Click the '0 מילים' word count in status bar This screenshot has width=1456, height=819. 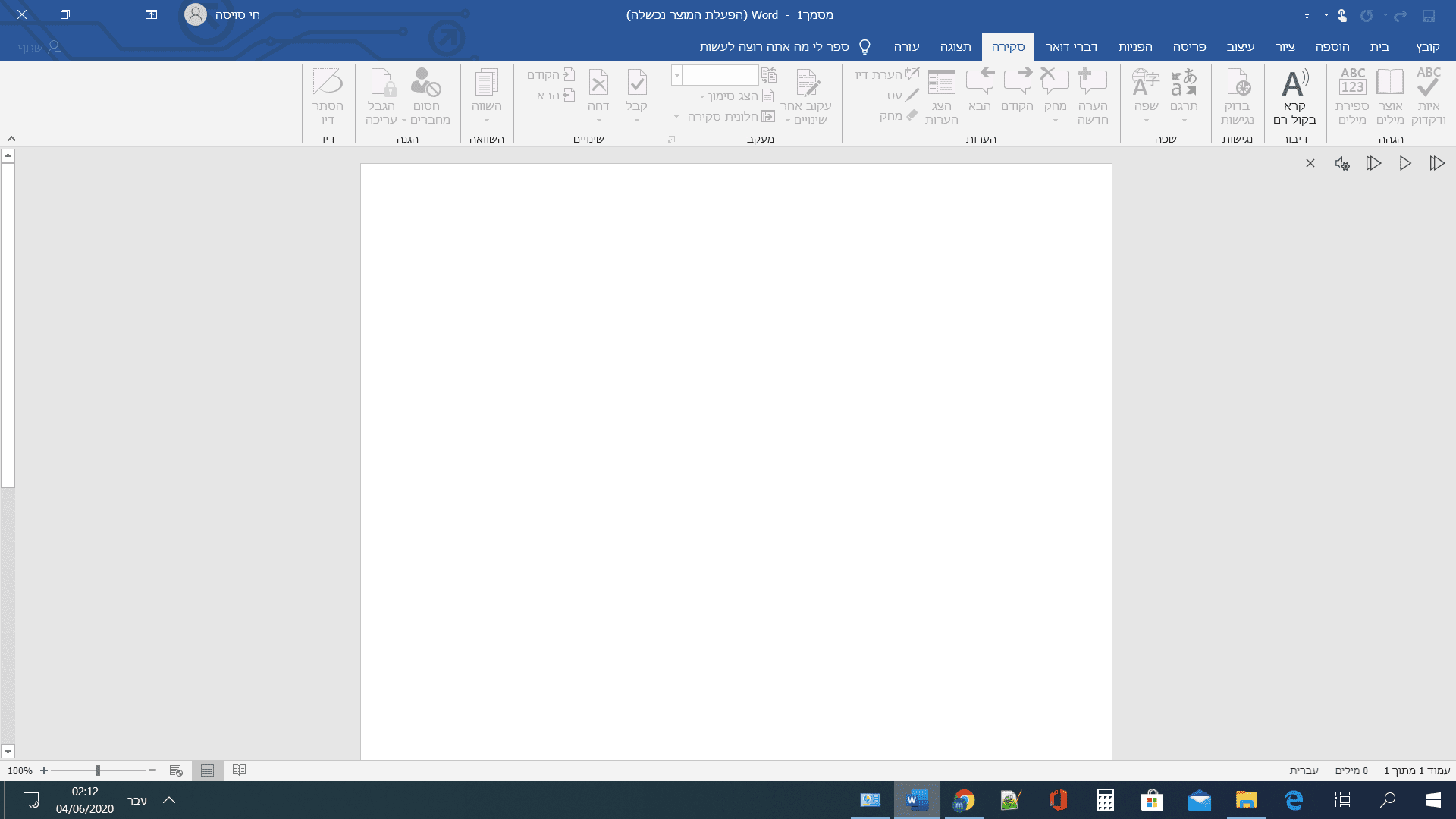coord(1351,770)
